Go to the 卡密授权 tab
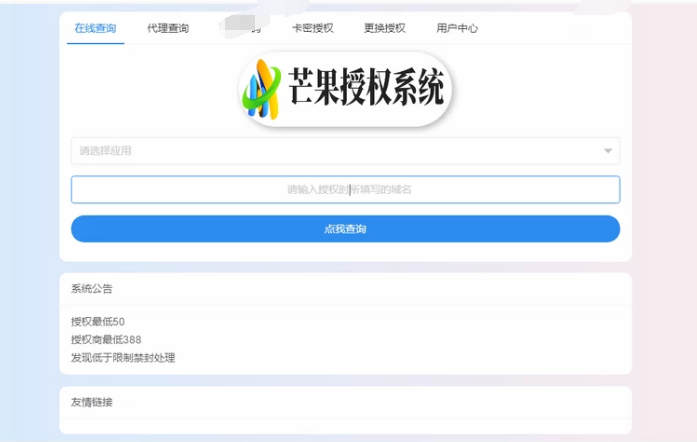697x442 pixels. pyautogui.click(x=312, y=28)
